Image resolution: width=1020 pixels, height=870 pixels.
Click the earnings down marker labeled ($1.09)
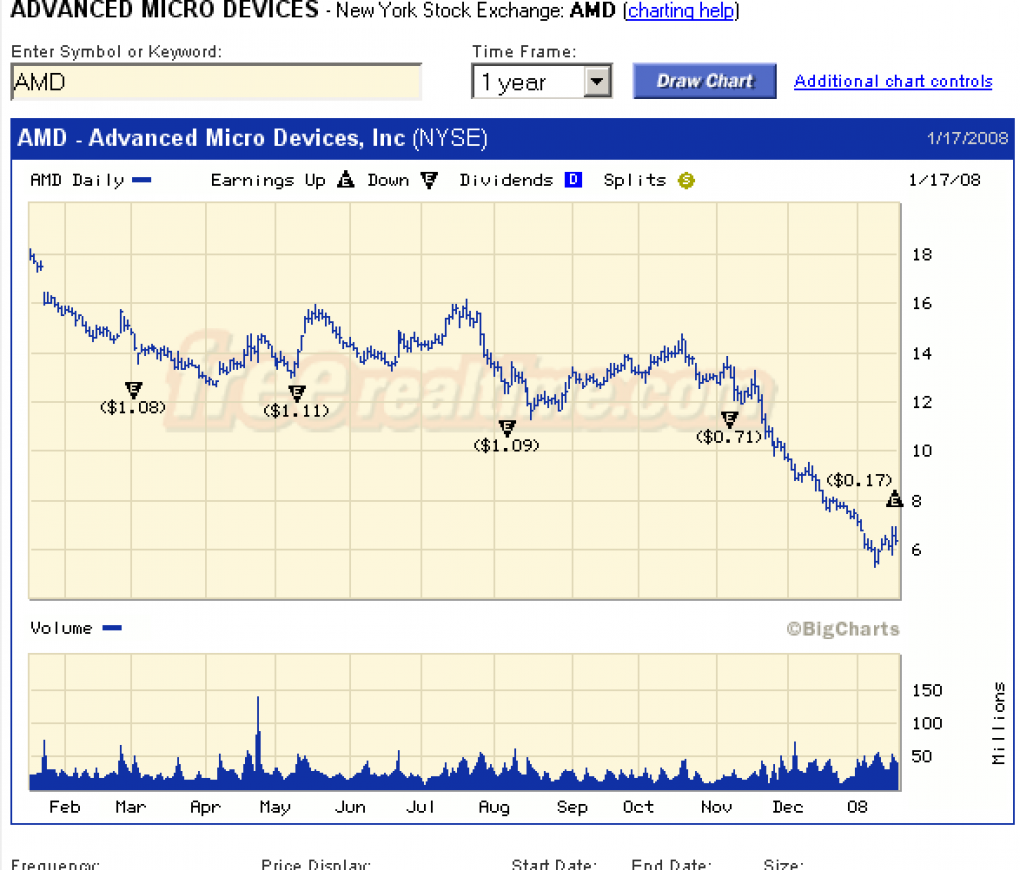507,428
